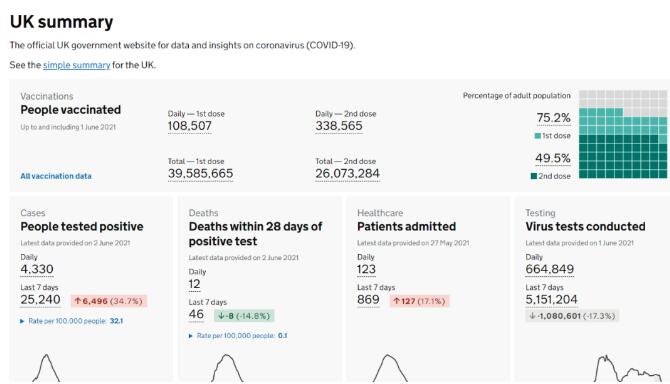
Task: Open the Patients admitted heading
Action: [x=406, y=226]
